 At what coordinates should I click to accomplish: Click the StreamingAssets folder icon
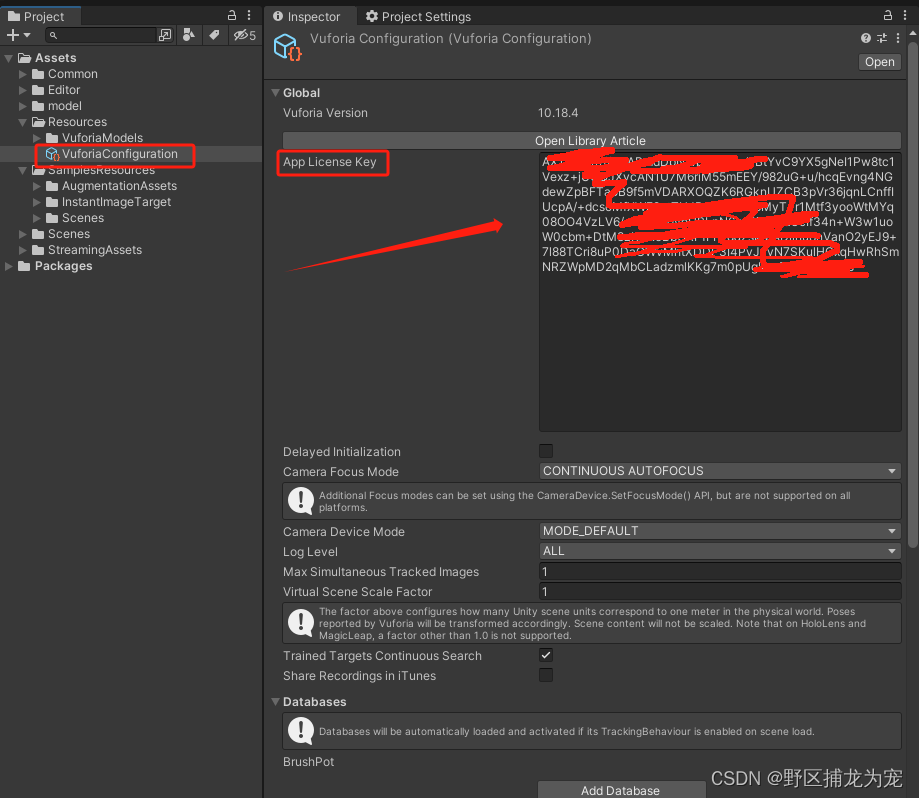38,250
